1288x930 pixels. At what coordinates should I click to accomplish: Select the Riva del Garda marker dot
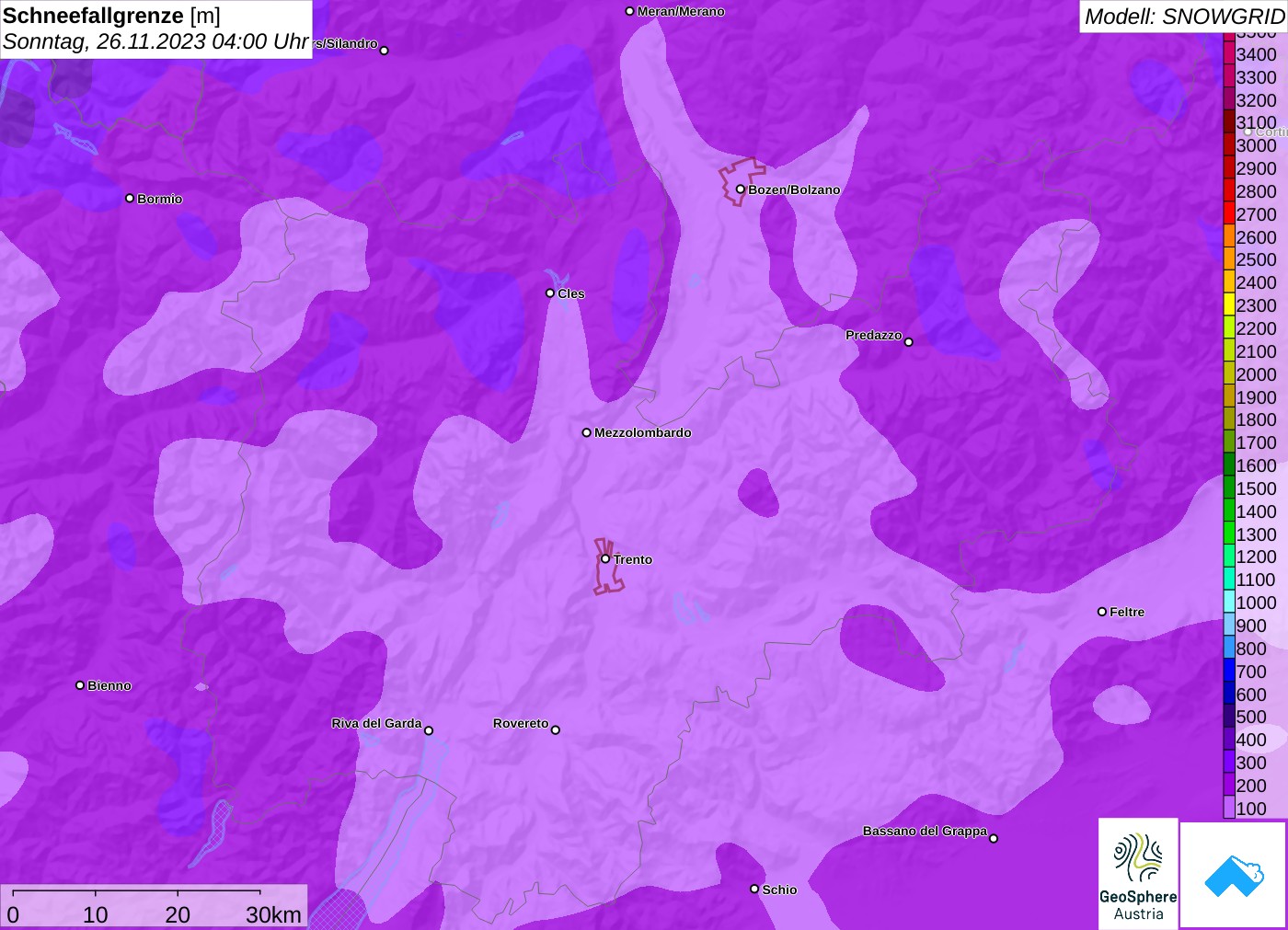click(x=429, y=730)
